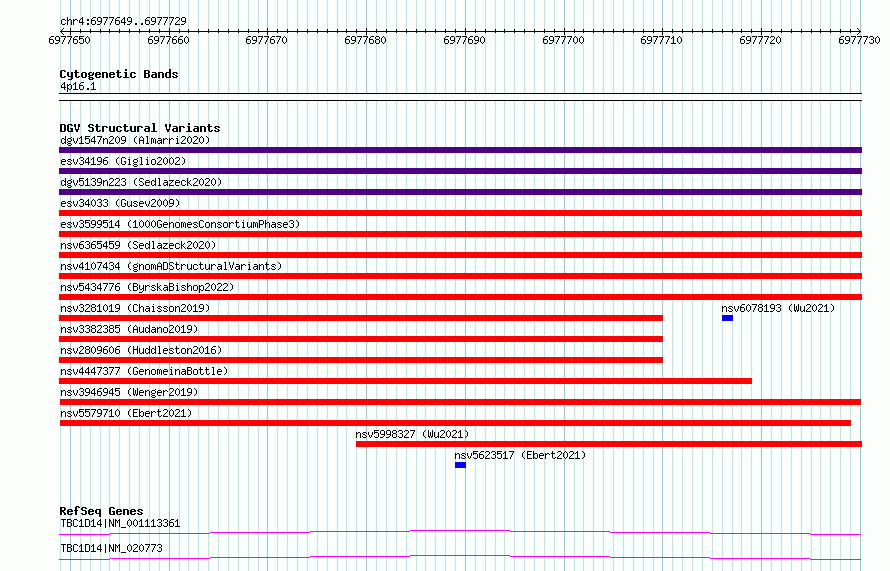Click the TBC1D14|NM_001113361 gene label
Viewport: 890px width, 571px height.
120,523
